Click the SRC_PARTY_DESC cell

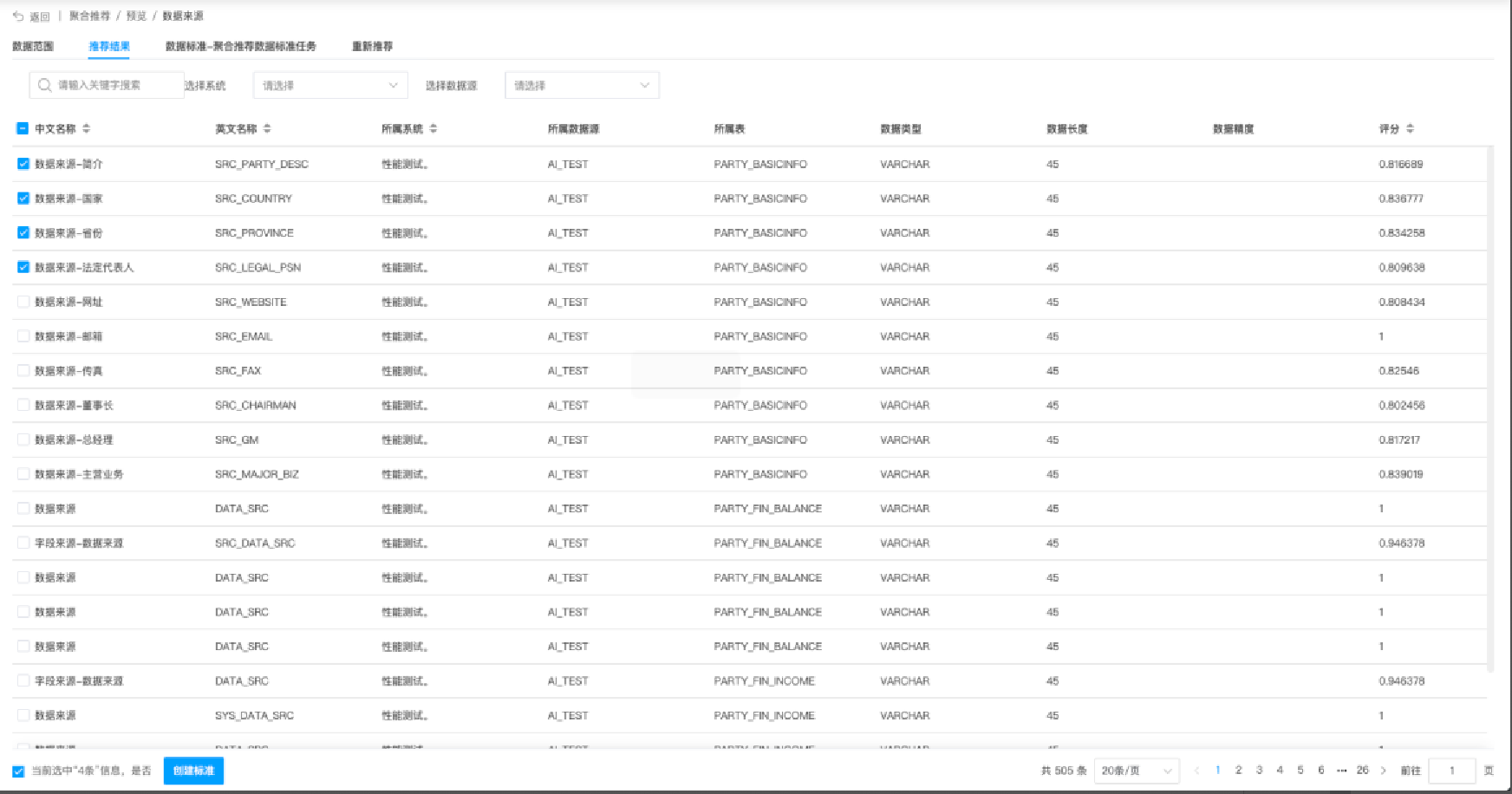(262, 164)
